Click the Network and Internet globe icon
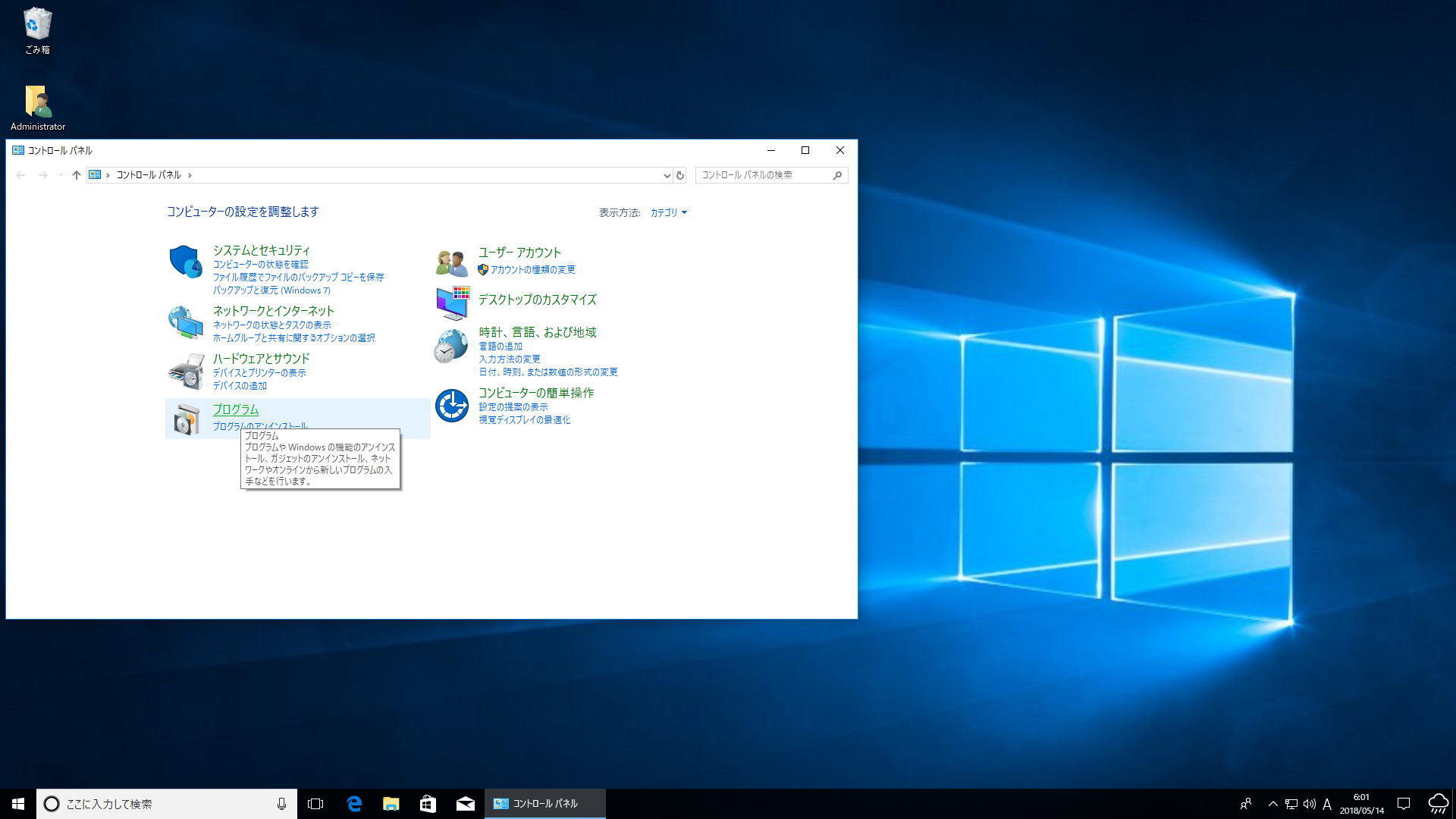1456x819 pixels. pyautogui.click(x=186, y=322)
